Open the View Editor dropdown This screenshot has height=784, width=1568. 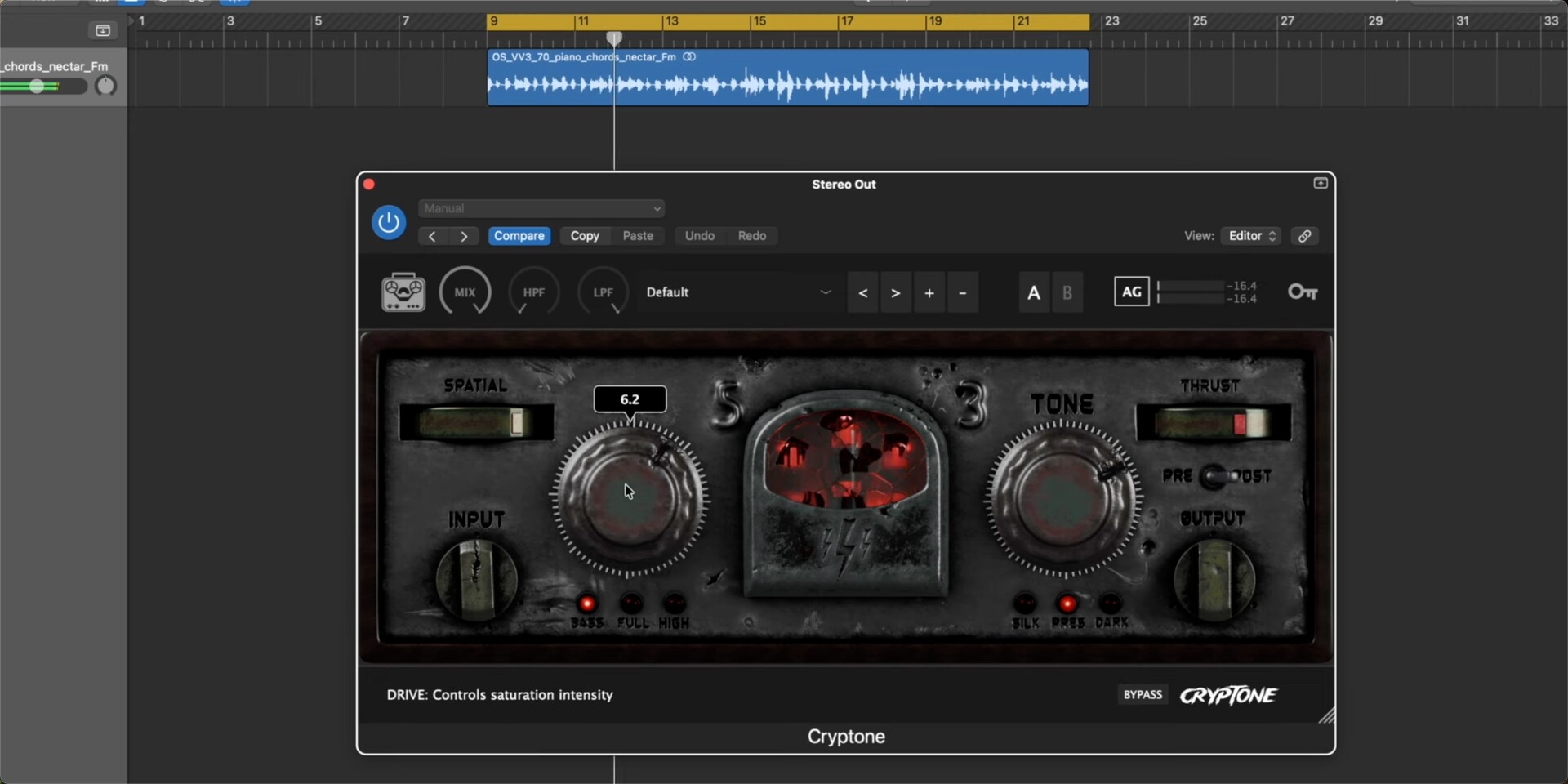pyautogui.click(x=1251, y=236)
